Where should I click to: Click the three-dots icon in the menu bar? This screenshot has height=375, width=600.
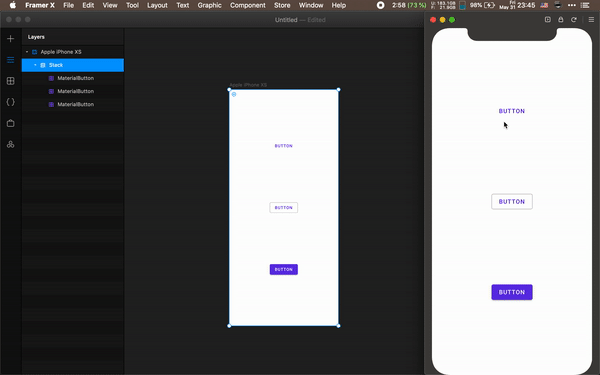[572, 5]
